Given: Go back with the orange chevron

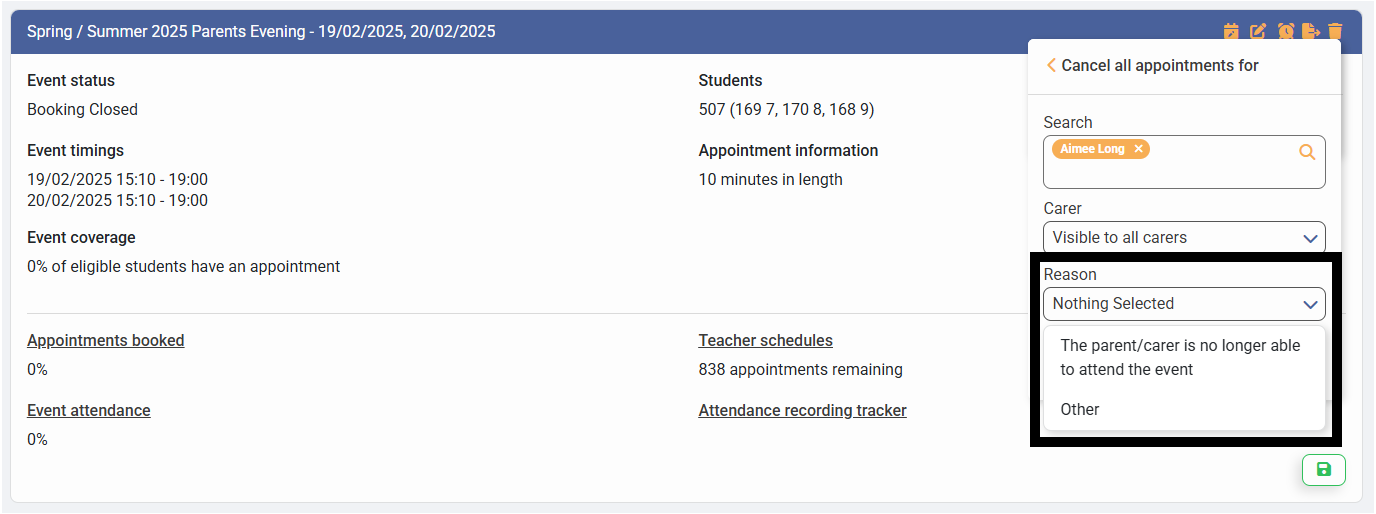Looking at the screenshot, I should click(1051, 66).
